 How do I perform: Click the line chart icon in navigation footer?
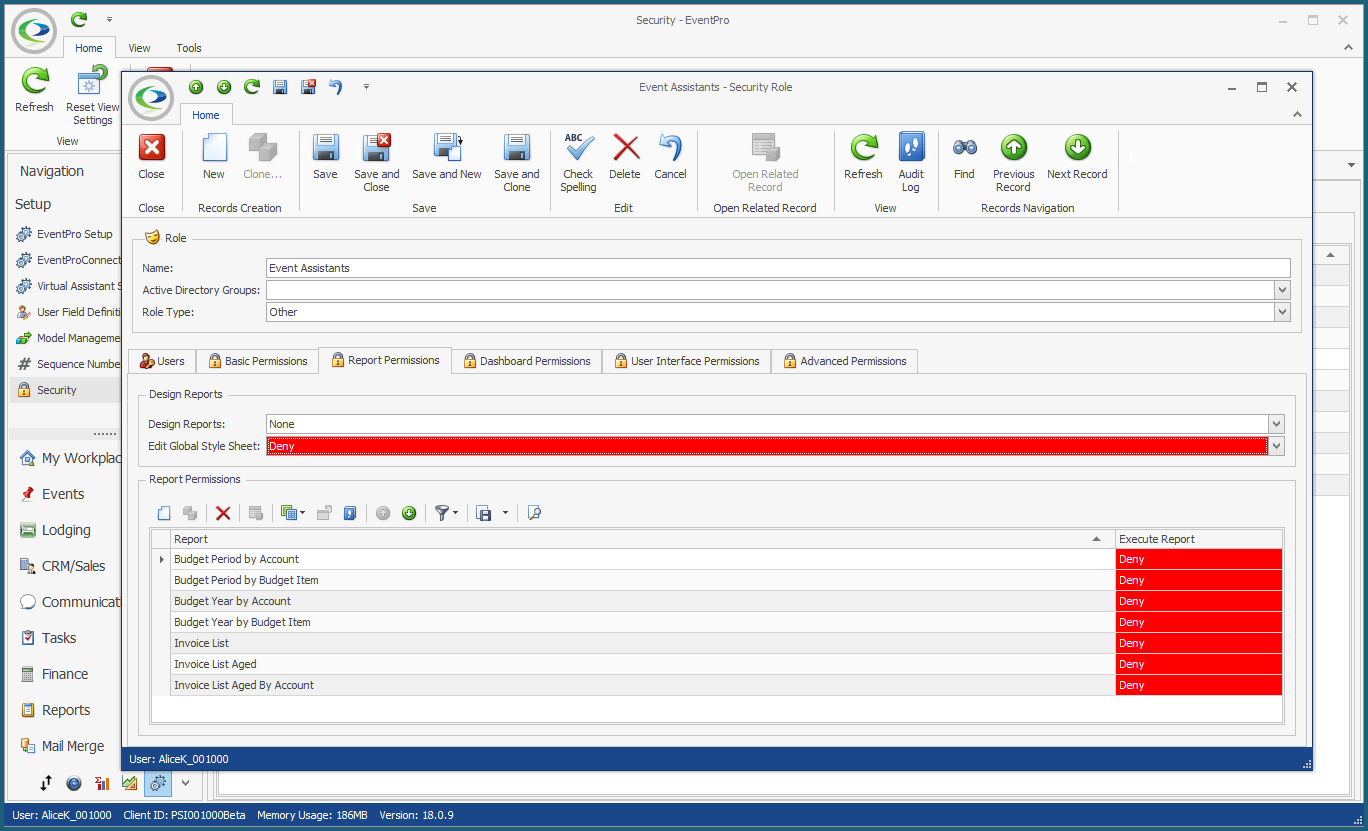click(130, 783)
